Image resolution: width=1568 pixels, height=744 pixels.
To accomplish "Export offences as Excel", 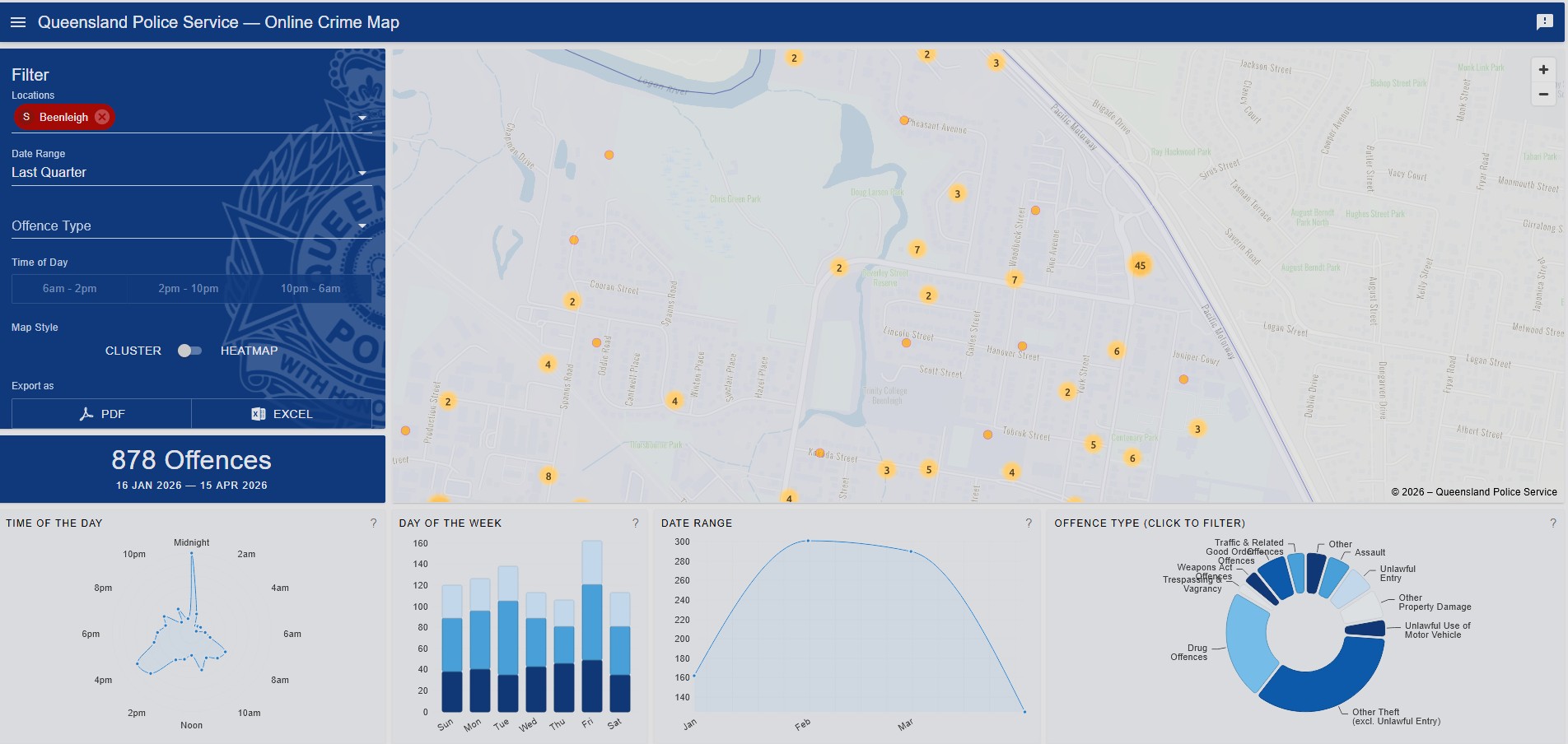I will (x=282, y=414).
